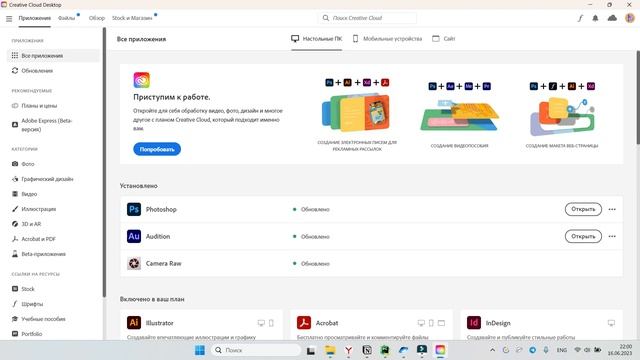
Task: Switch to Настольные ПК tab
Action: [x=317, y=39]
